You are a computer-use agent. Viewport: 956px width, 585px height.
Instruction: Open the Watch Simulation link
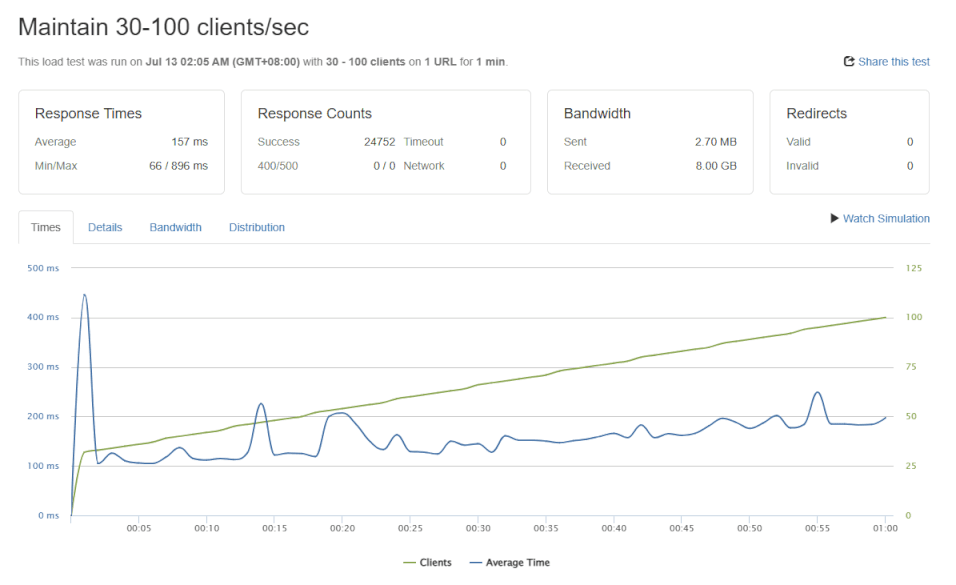point(880,218)
